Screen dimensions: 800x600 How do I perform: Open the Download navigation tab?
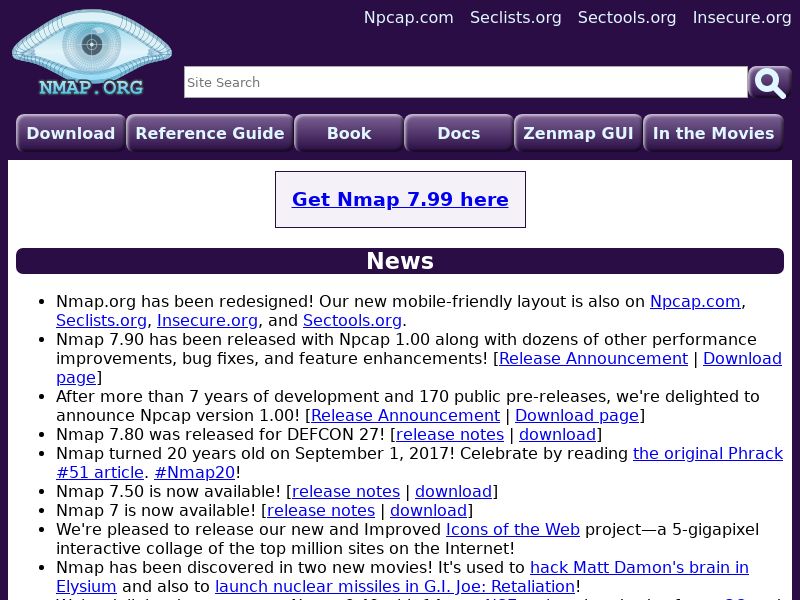71,133
